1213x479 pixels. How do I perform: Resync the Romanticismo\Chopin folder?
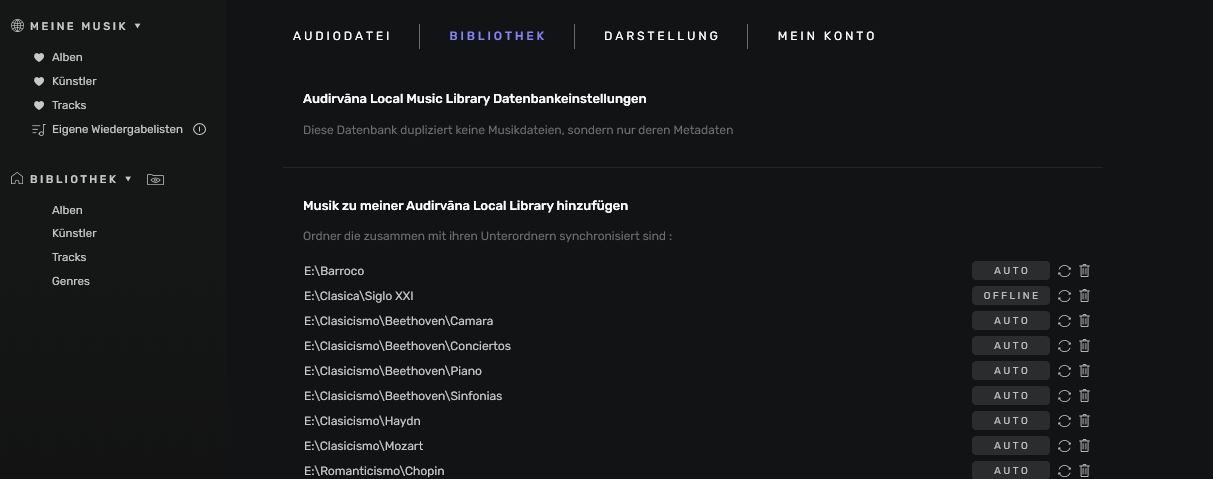1064,471
